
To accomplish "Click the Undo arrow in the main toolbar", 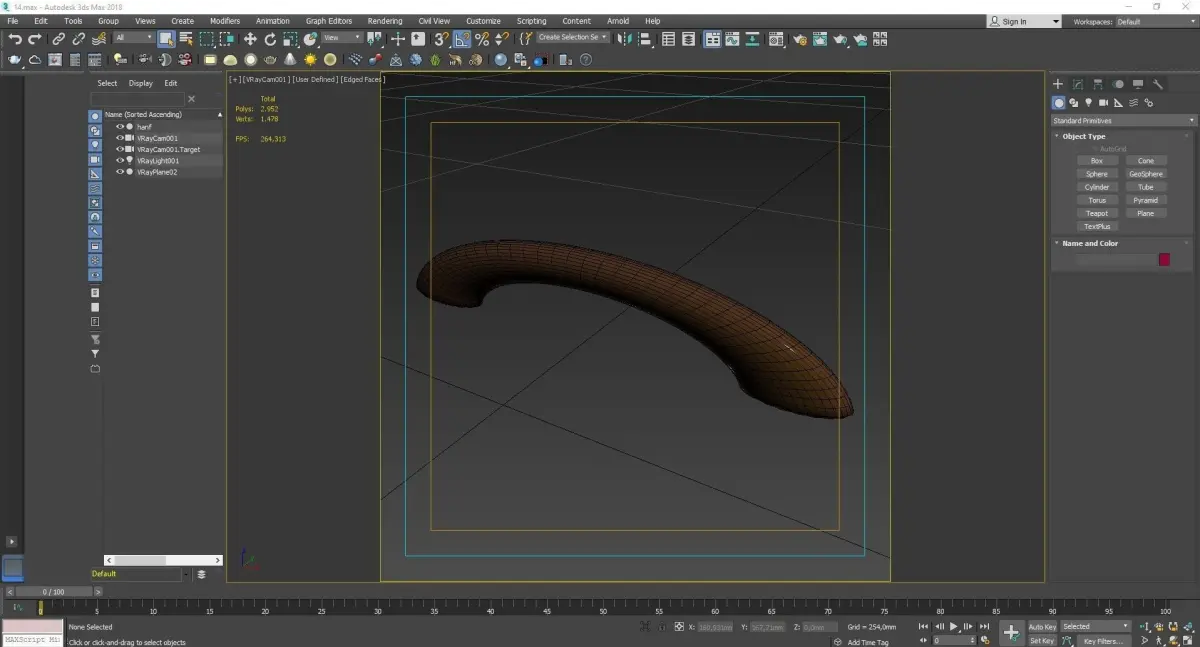I will click(x=15, y=39).
